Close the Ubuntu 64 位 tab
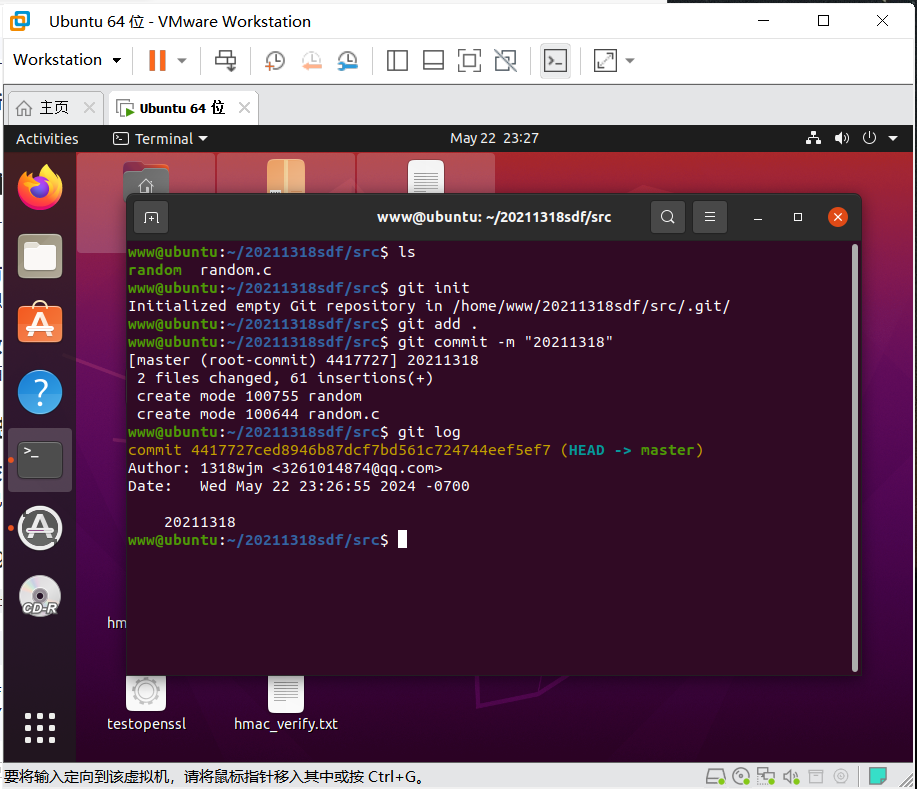The width and height of the screenshot is (917, 789). pos(244,108)
